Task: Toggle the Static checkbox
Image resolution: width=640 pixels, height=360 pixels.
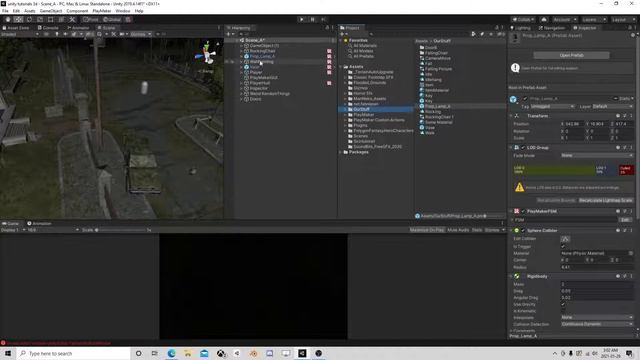Action: 616,98
